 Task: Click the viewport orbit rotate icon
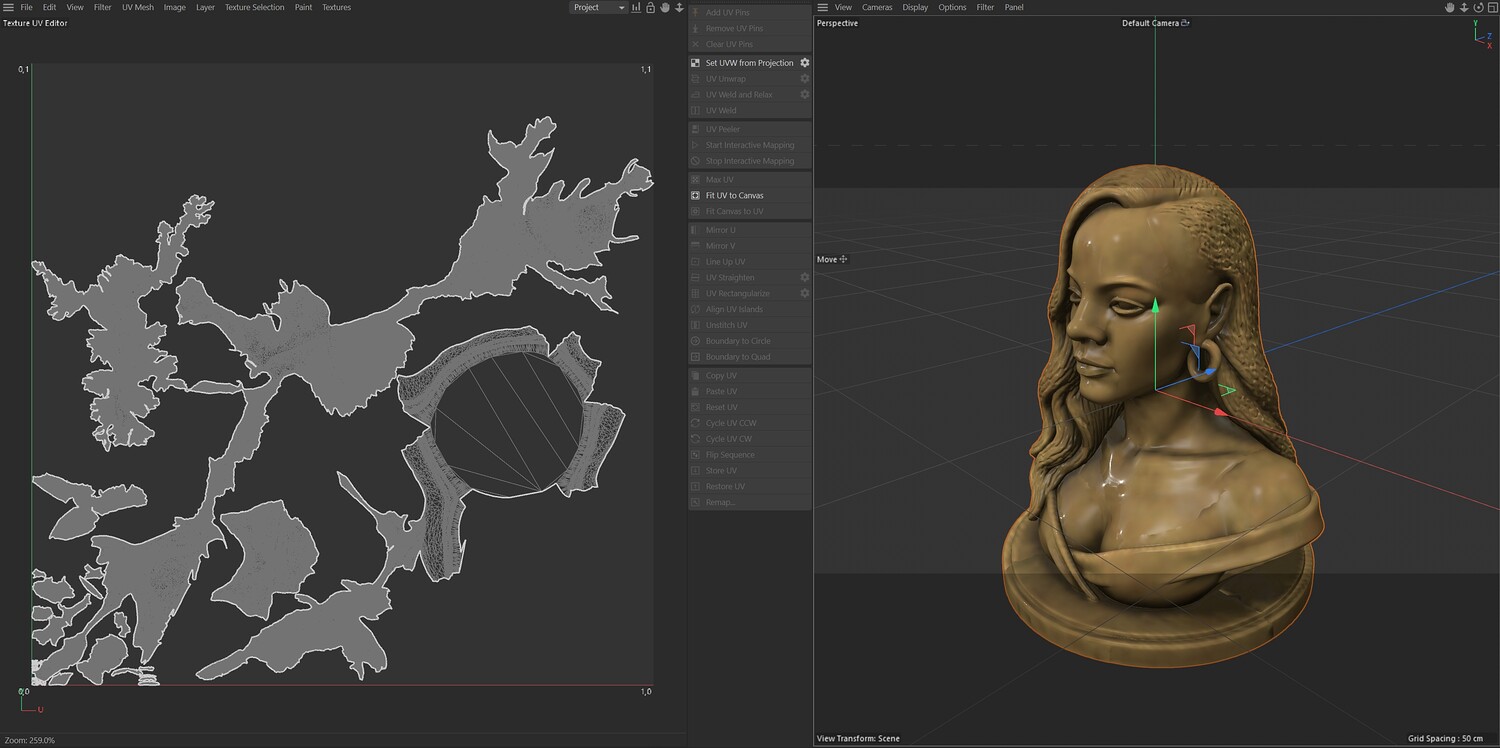click(x=1478, y=7)
